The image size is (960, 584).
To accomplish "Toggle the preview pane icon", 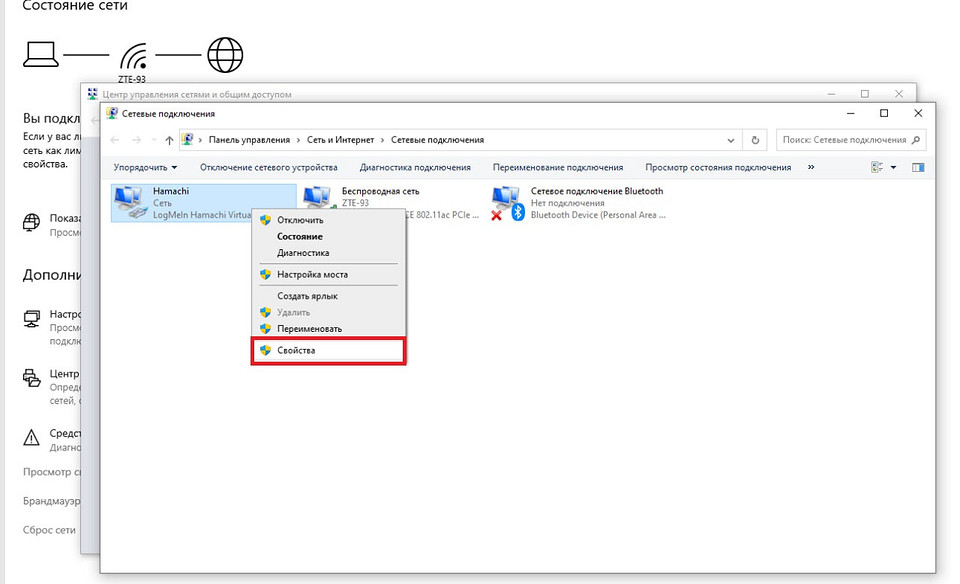I will click(x=918, y=167).
